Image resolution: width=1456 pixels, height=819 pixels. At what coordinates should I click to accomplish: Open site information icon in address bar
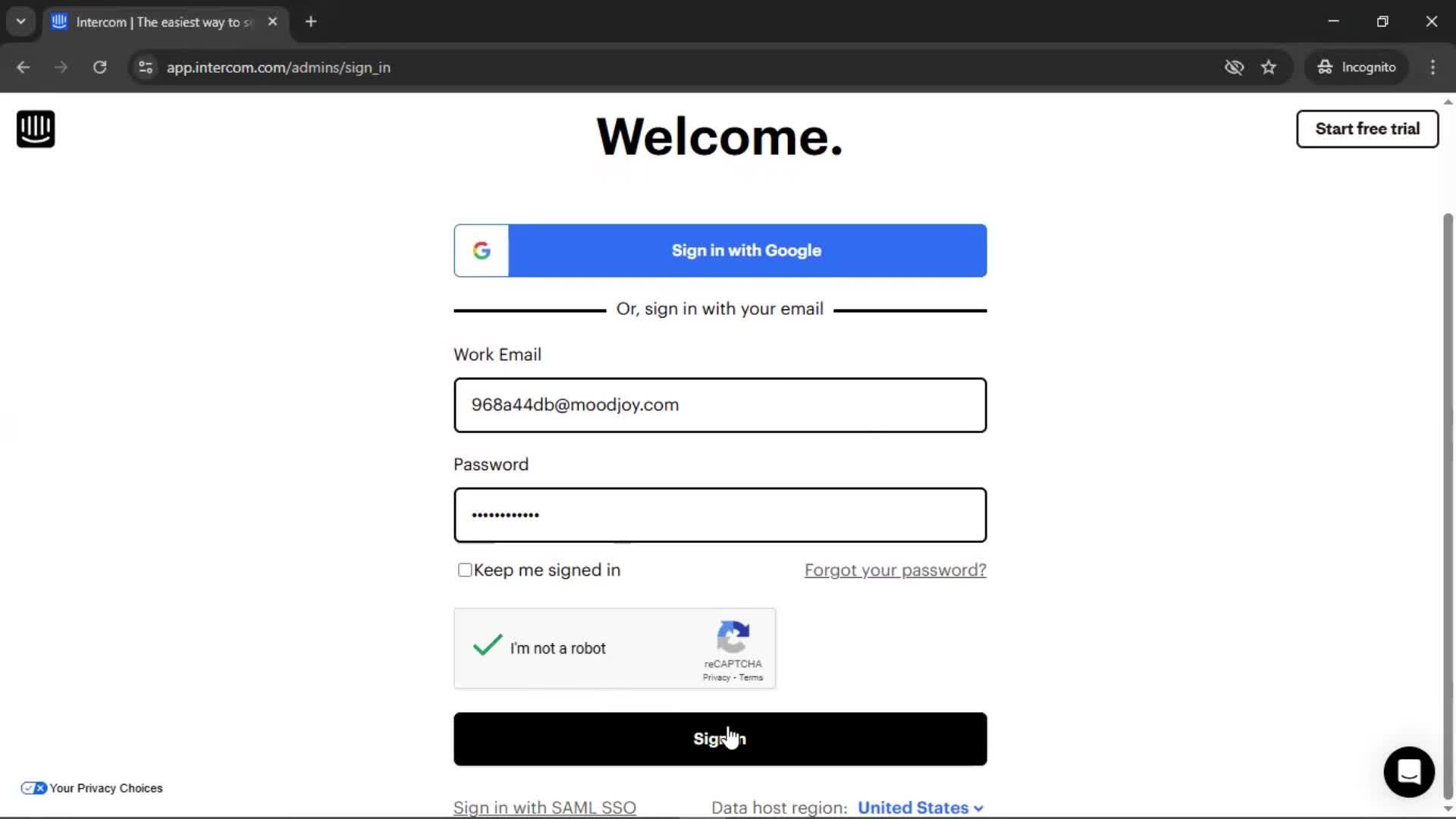[146, 67]
